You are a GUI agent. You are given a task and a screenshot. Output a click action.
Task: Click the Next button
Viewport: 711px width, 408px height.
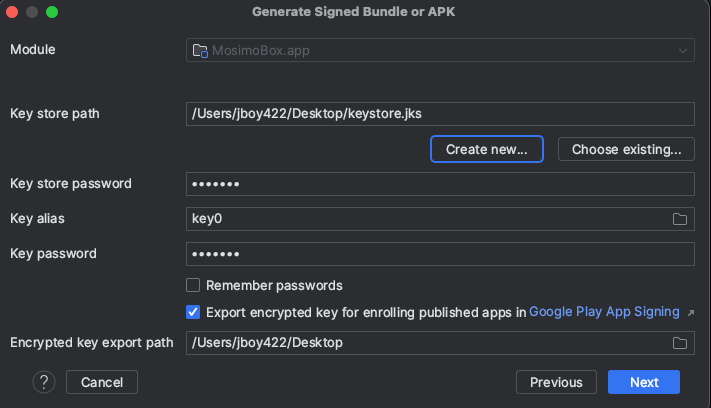click(644, 382)
